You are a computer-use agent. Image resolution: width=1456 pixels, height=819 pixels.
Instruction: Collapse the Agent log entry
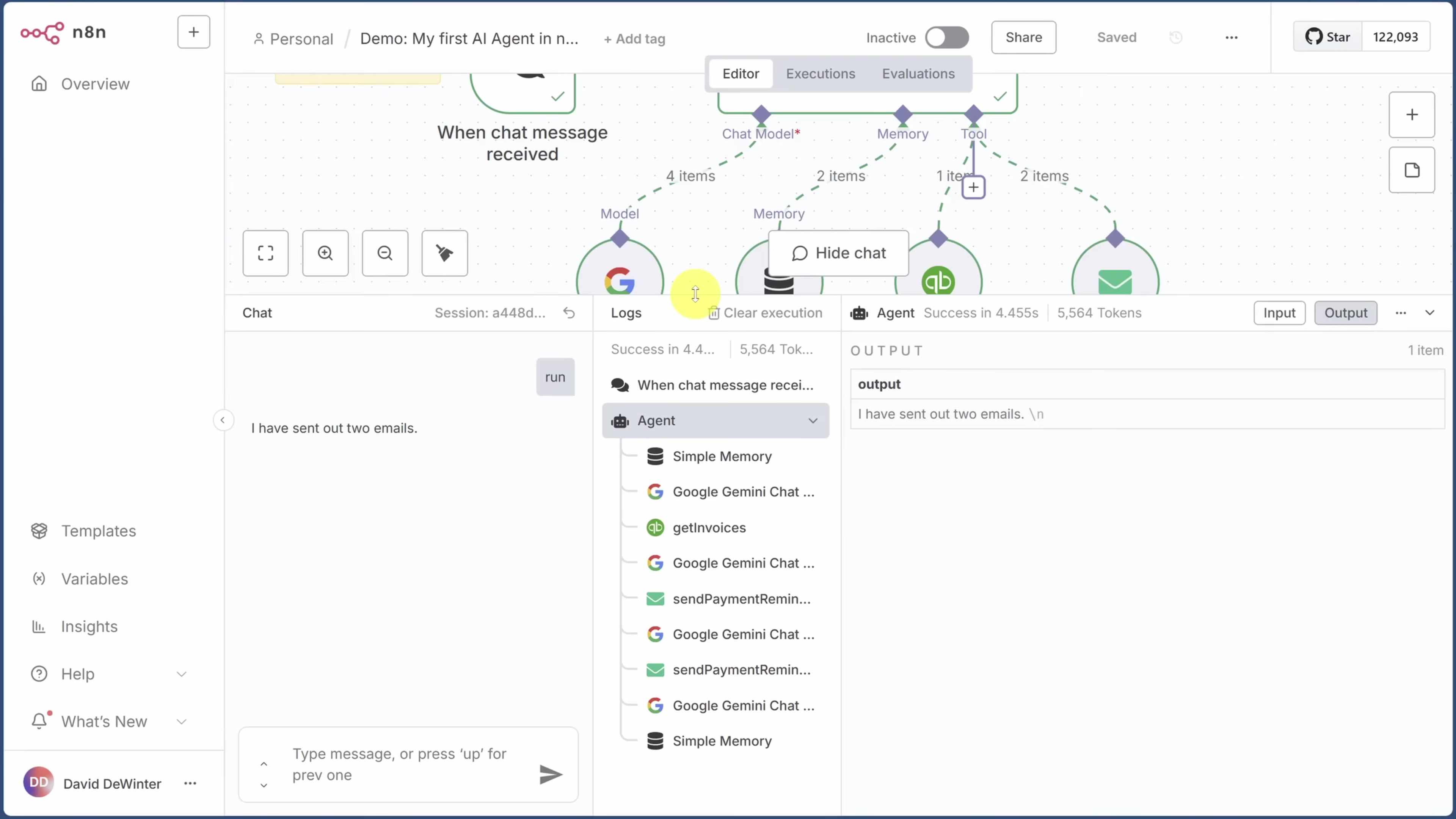813,420
